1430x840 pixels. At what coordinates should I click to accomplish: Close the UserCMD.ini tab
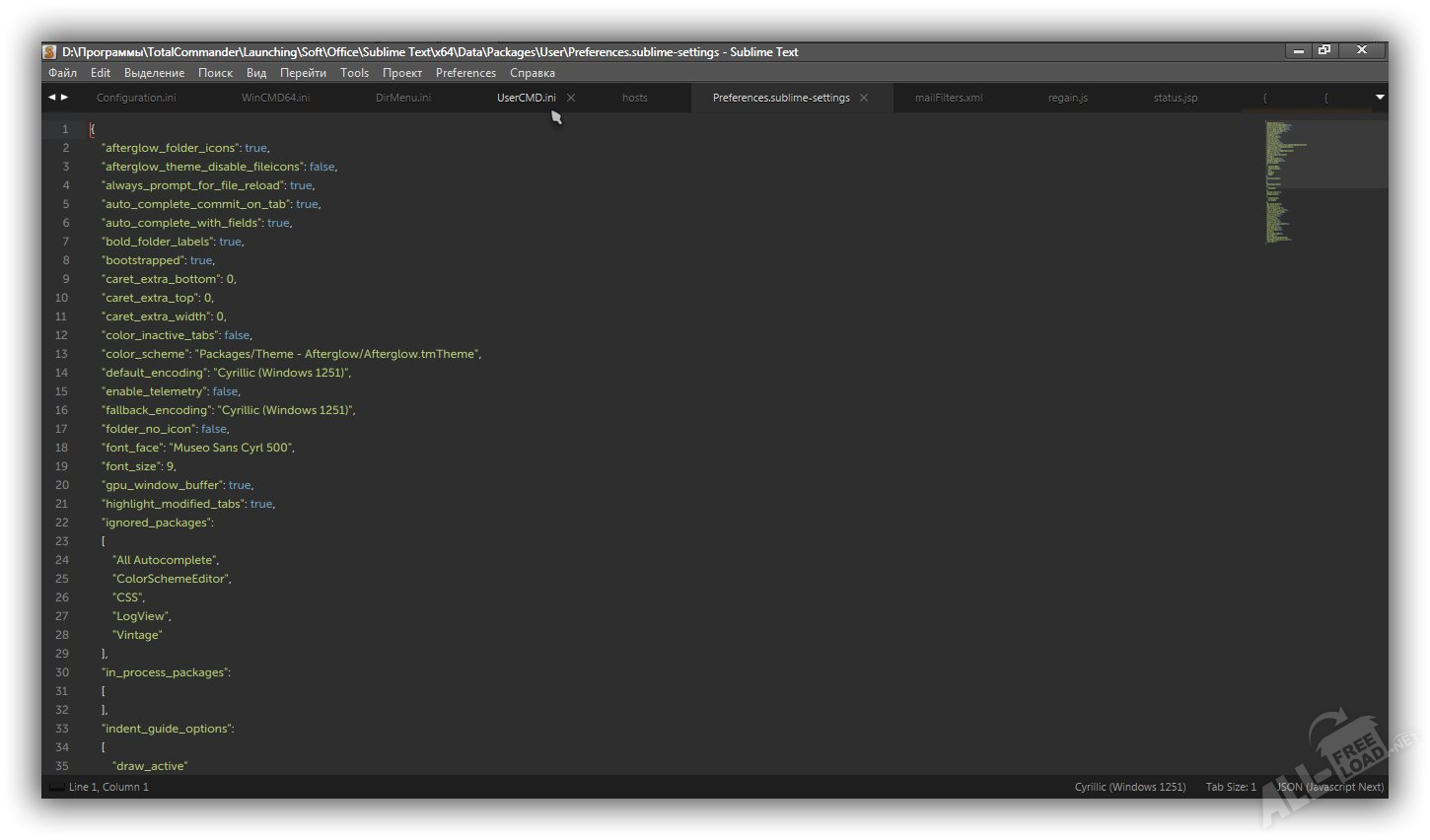[x=571, y=98]
